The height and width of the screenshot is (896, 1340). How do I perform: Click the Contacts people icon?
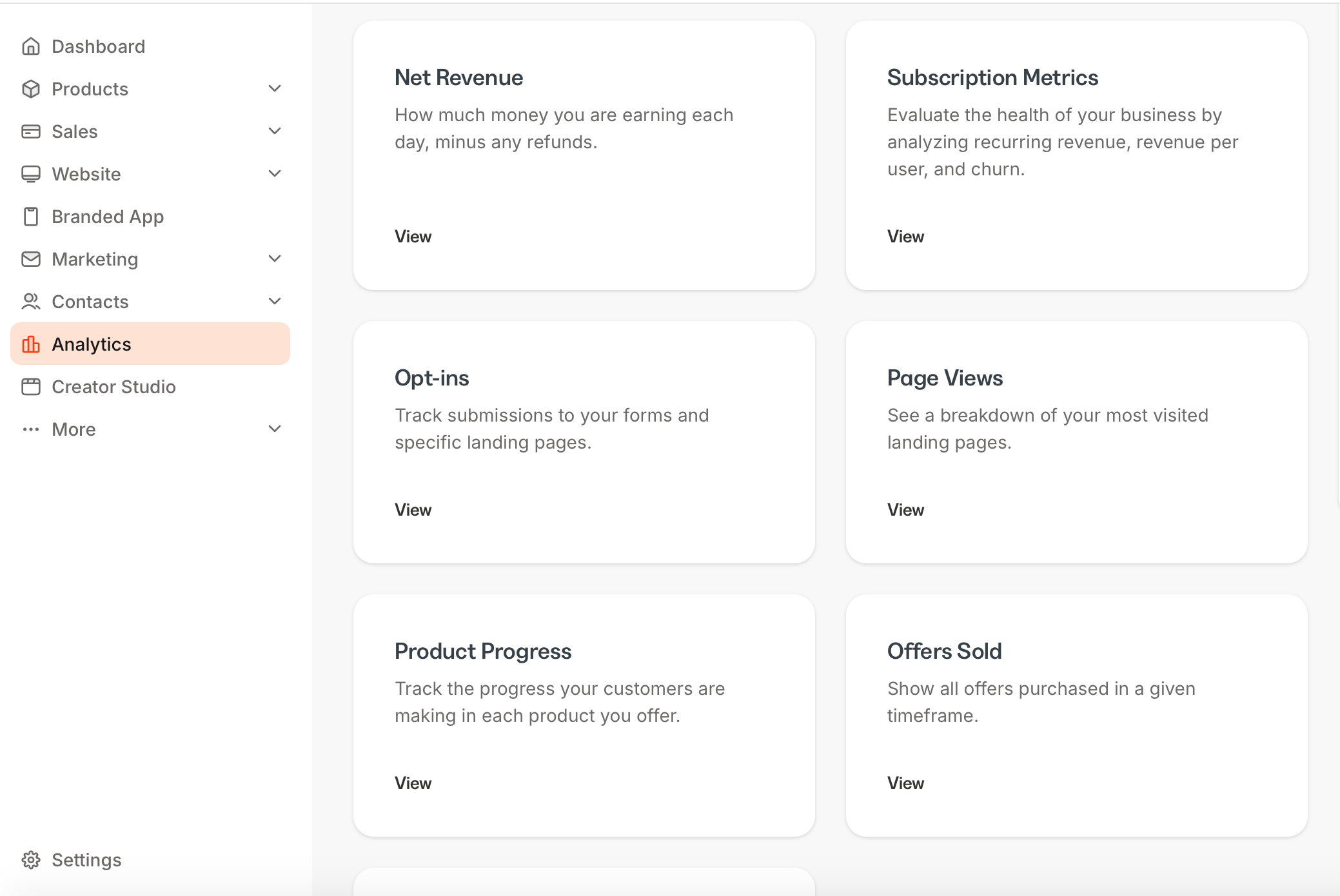pos(31,302)
